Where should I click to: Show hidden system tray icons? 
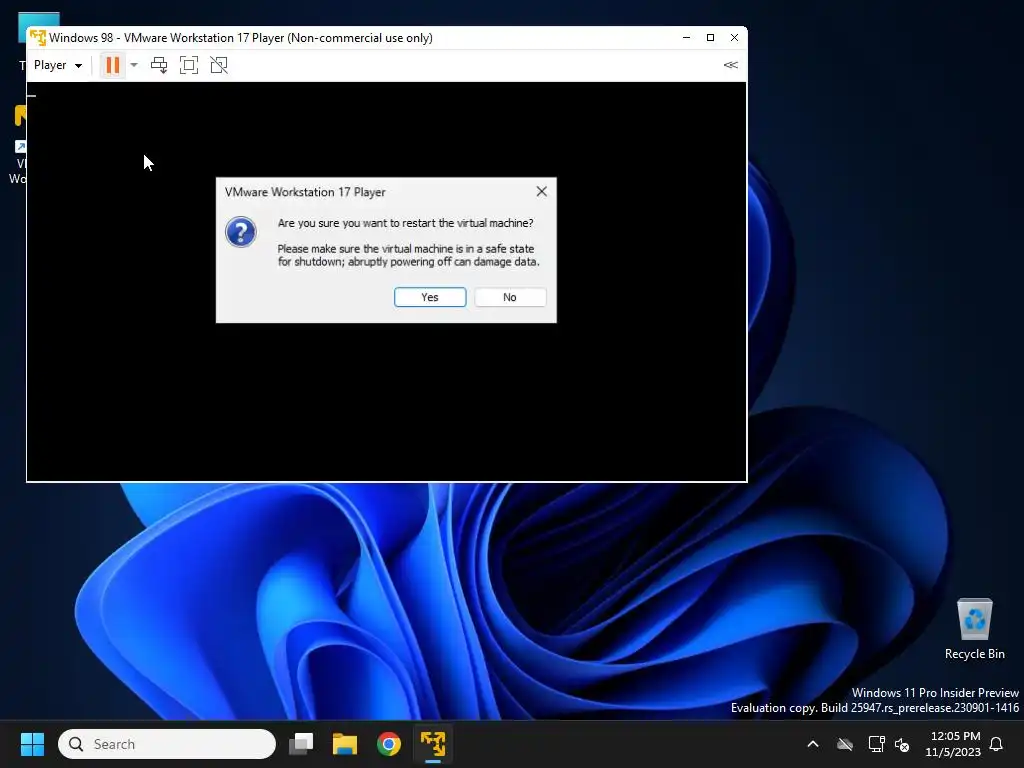point(813,744)
